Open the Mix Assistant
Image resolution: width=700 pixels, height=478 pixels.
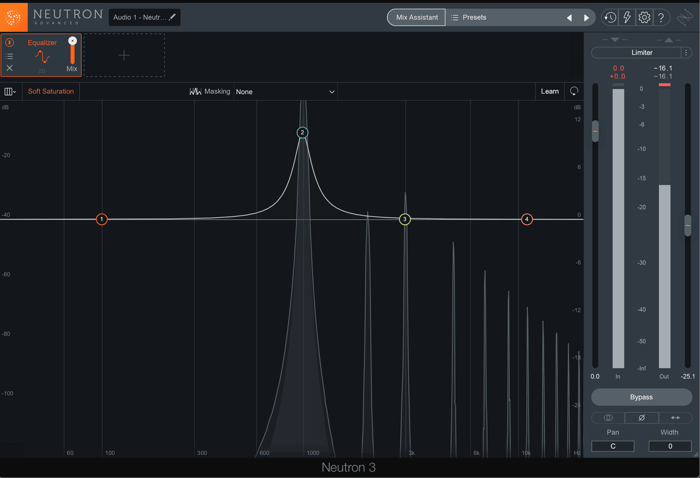click(x=417, y=17)
